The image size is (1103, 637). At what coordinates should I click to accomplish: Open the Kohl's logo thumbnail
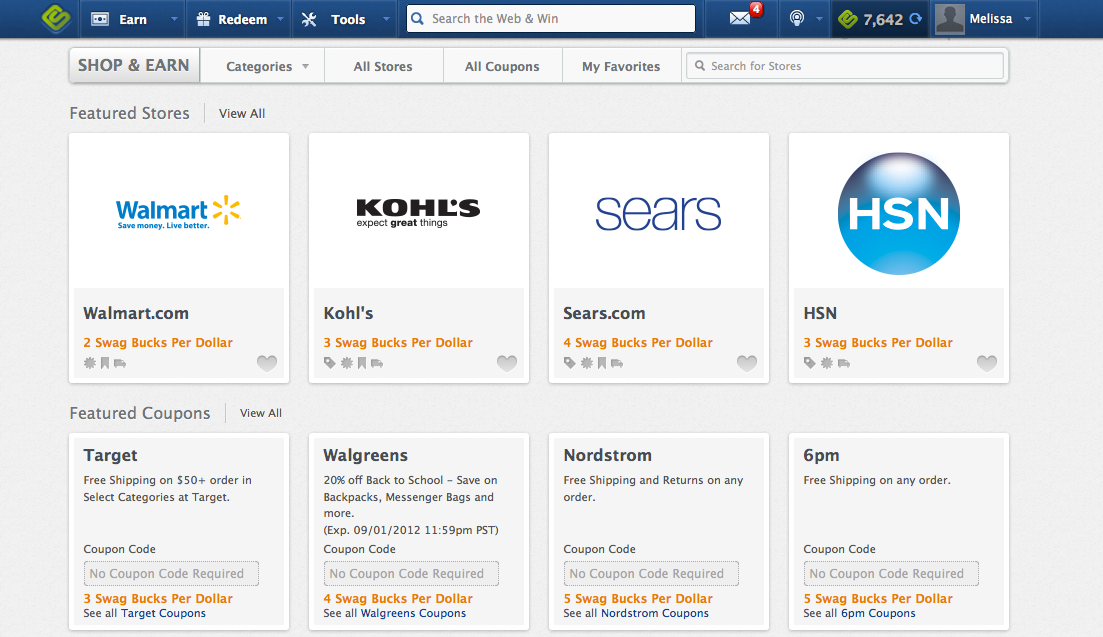tap(419, 212)
